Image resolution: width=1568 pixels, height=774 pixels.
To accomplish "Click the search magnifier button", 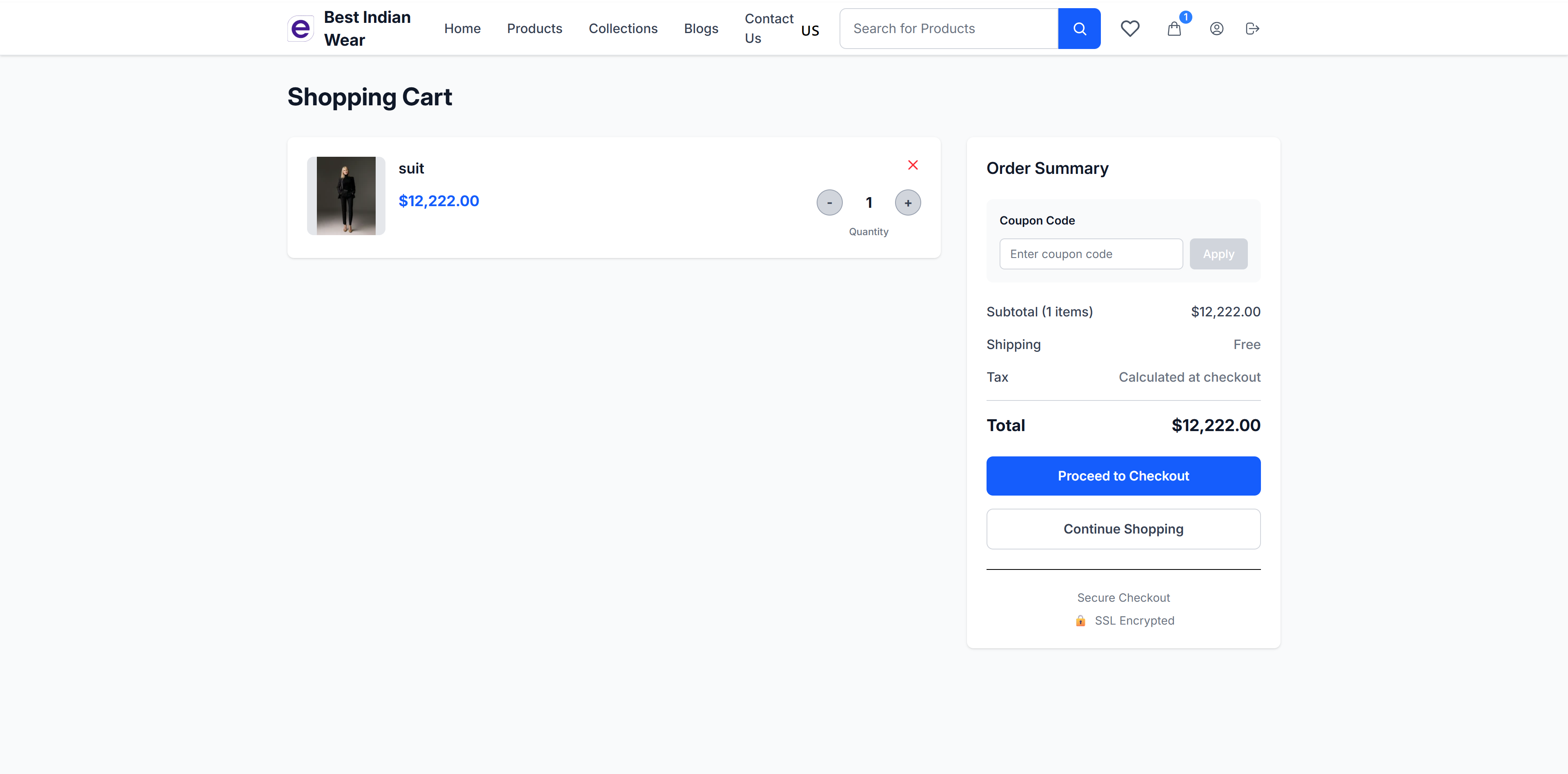I will click(1079, 28).
